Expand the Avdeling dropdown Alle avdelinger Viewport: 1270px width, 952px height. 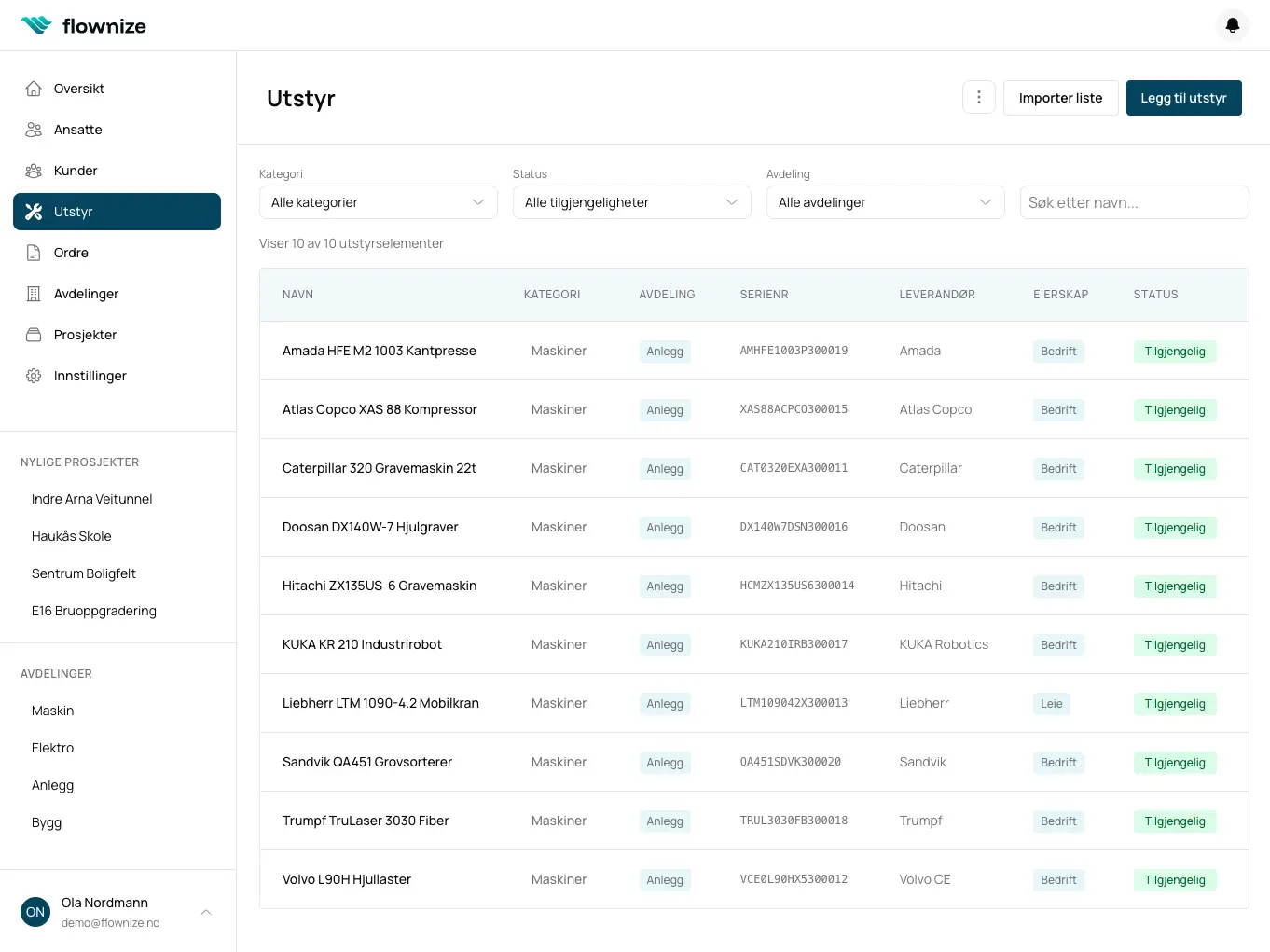coord(884,202)
